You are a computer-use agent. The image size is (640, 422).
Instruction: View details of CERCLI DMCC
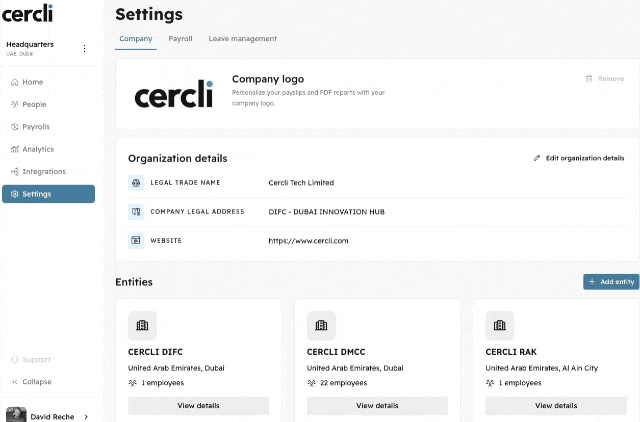coord(377,406)
